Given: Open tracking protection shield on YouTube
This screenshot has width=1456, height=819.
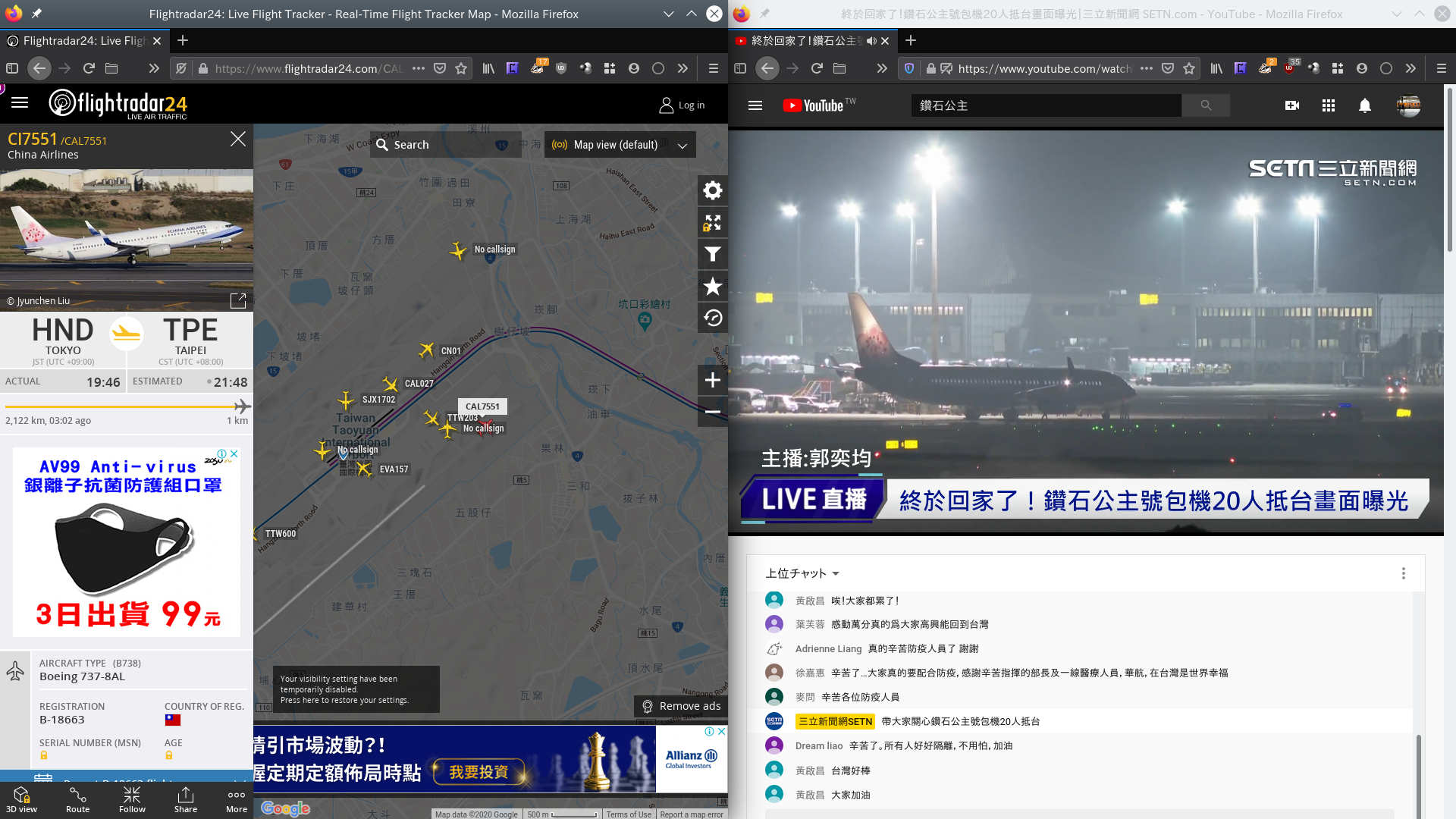Looking at the screenshot, I should [909, 68].
